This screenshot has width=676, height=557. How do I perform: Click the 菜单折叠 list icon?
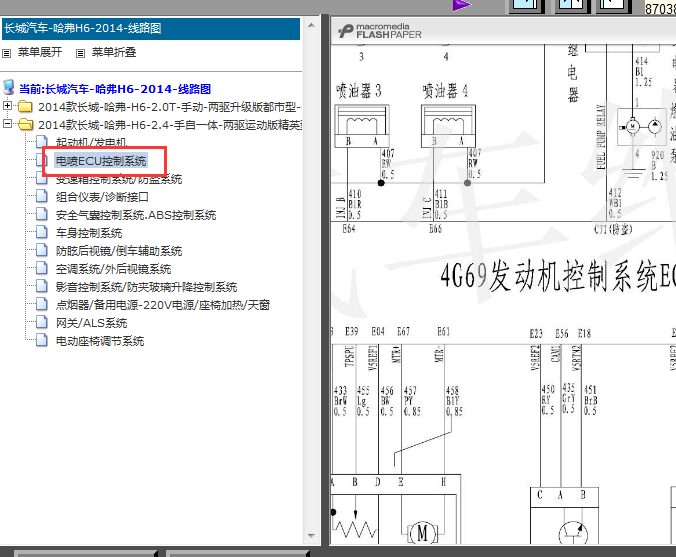(80, 53)
